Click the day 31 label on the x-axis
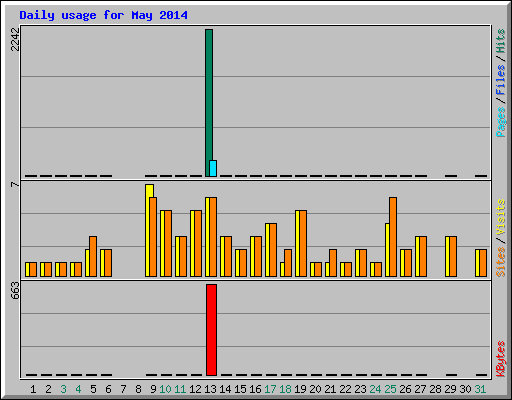This screenshot has width=512, height=400. pyautogui.click(x=480, y=389)
